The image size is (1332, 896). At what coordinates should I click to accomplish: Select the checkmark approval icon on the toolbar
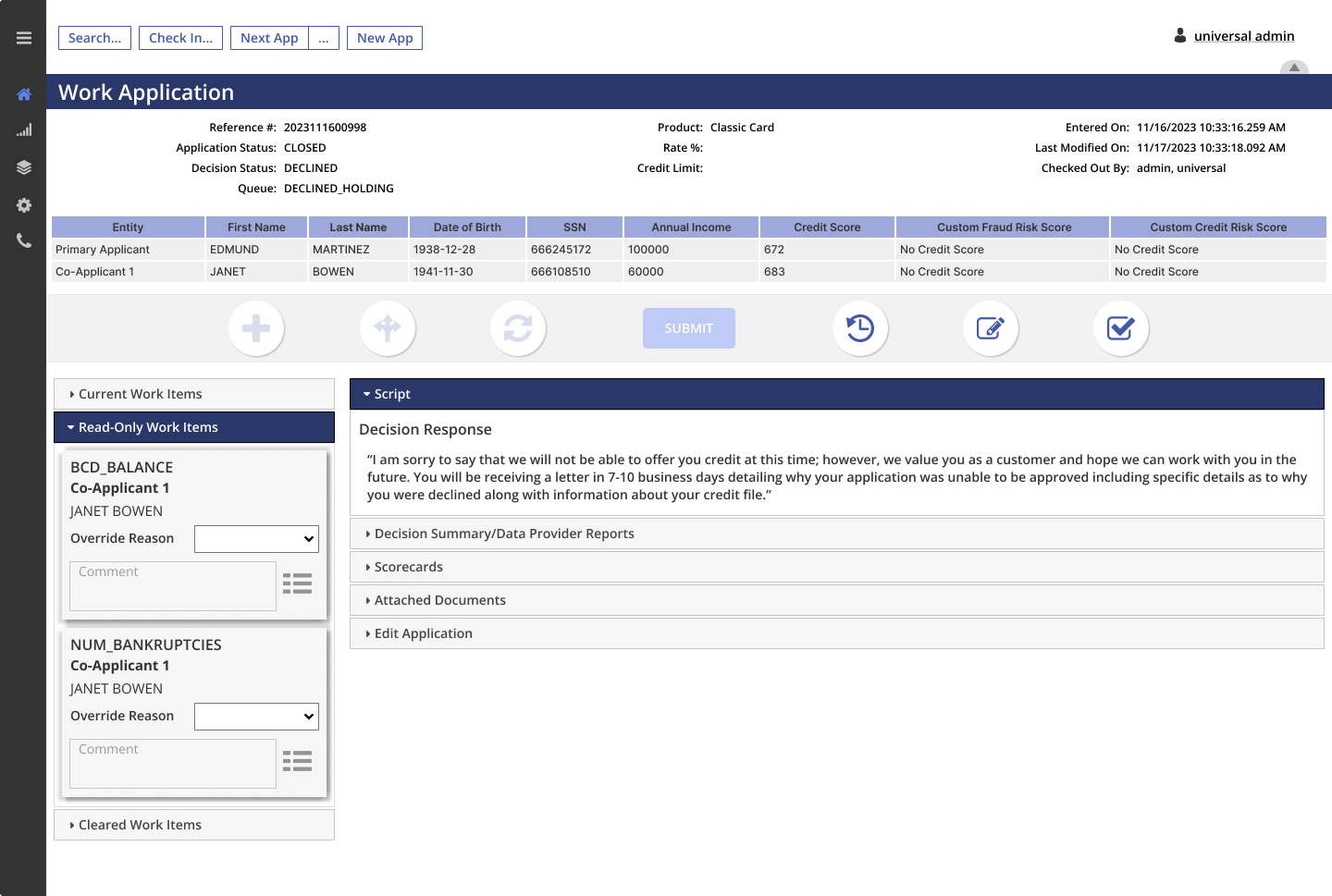point(1121,328)
